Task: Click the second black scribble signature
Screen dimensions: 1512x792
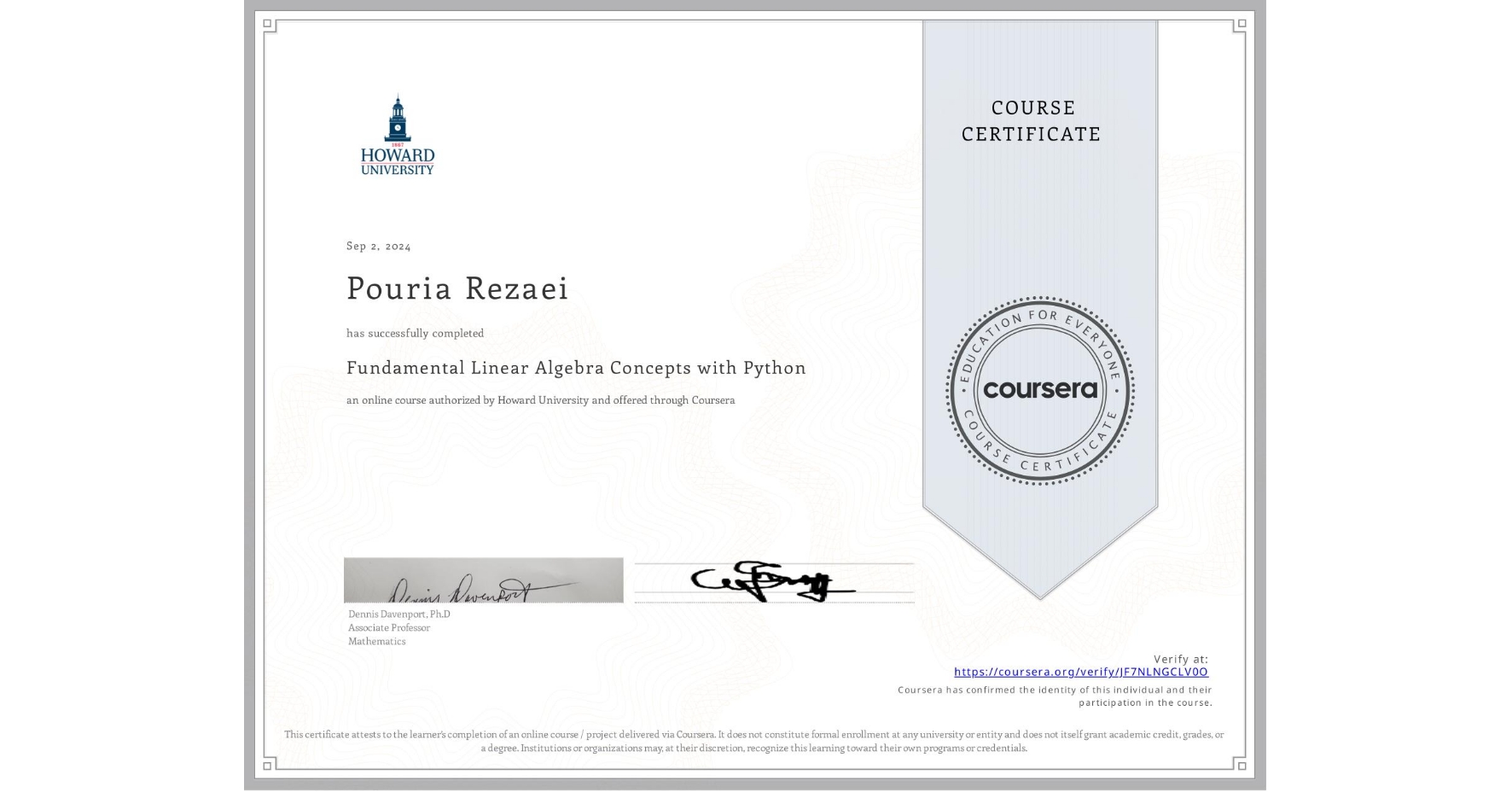Action: [774, 583]
